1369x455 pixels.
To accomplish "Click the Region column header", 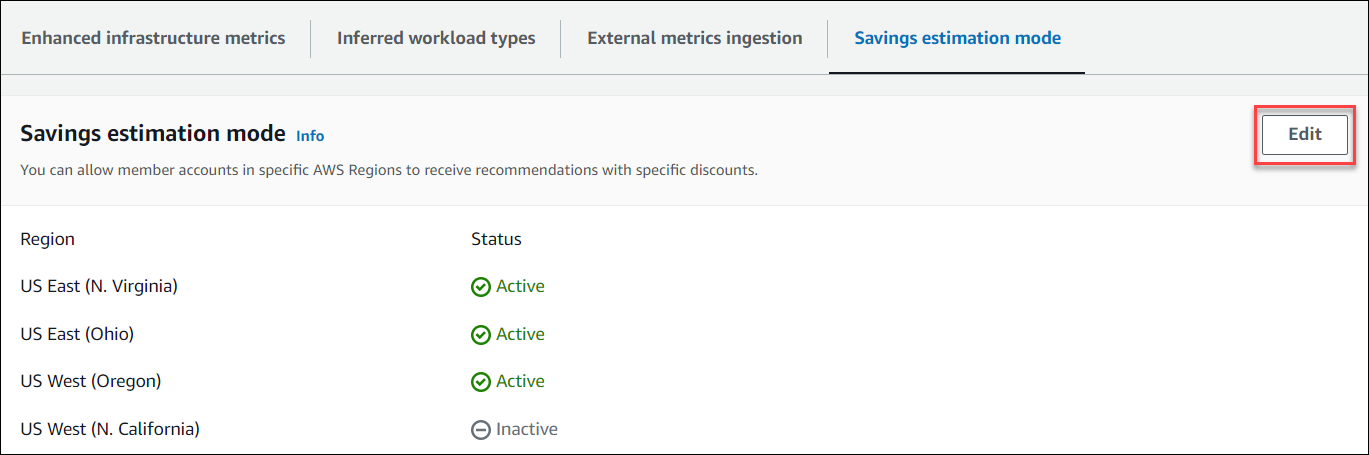I will (47, 239).
